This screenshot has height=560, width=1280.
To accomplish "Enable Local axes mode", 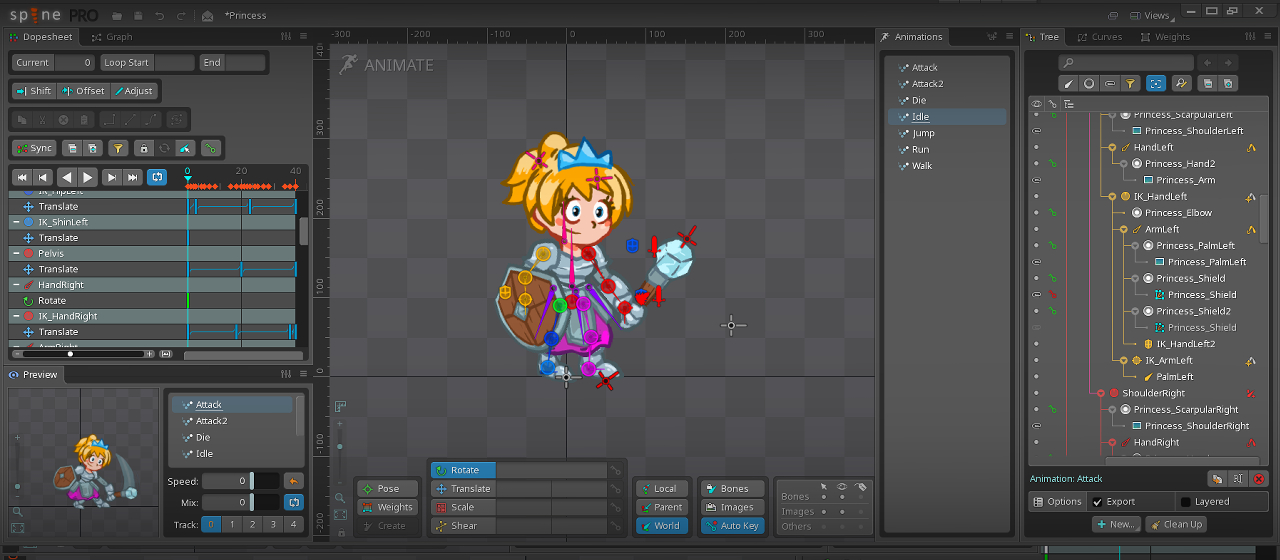I will pyautogui.click(x=663, y=489).
